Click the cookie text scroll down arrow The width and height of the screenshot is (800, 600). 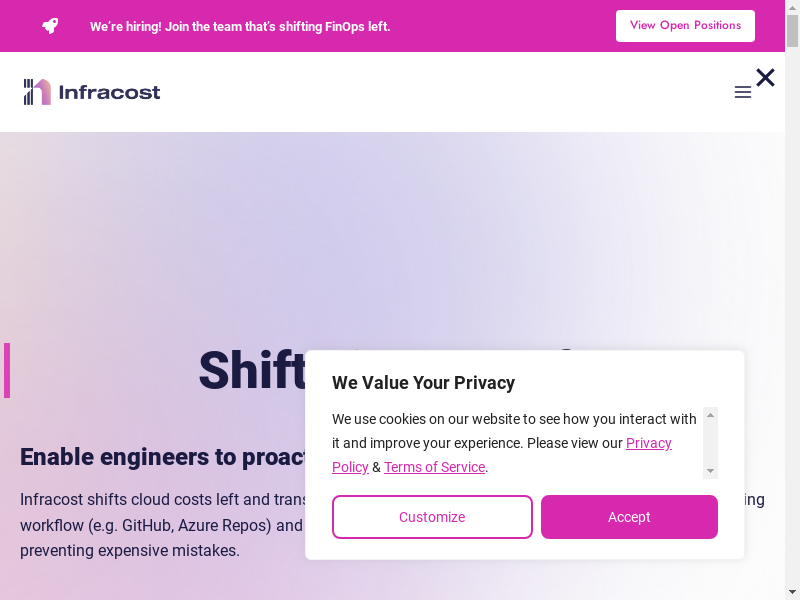tap(710, 471)
